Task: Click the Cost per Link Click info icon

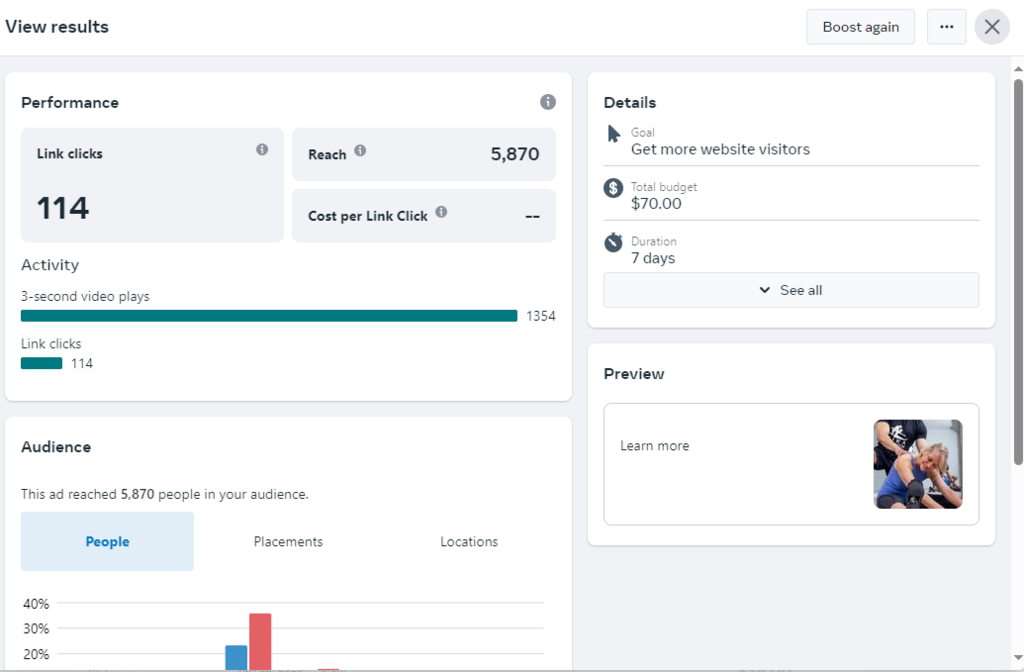Action: pyautogui.click(x=441, y=212)
